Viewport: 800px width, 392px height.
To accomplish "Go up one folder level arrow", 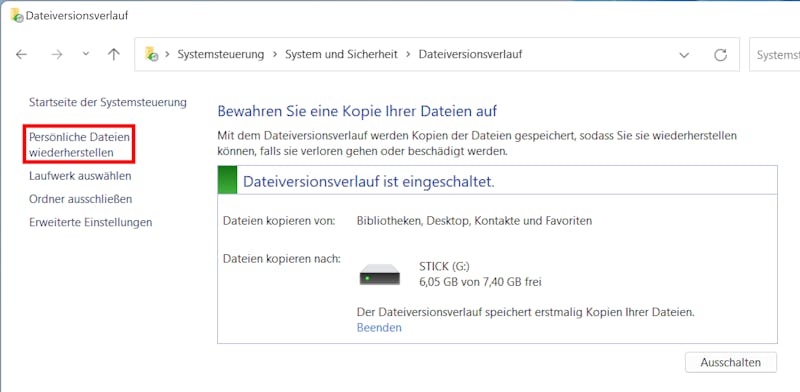I will pos(114,54).
